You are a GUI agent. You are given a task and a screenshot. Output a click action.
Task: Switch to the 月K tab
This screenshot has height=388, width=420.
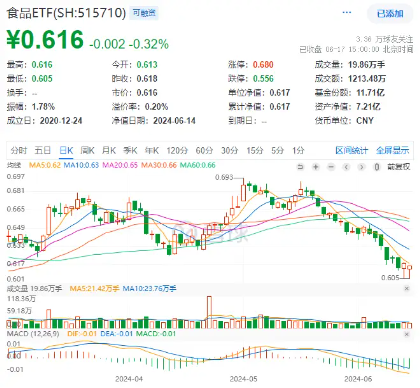(x=109, y=150)
